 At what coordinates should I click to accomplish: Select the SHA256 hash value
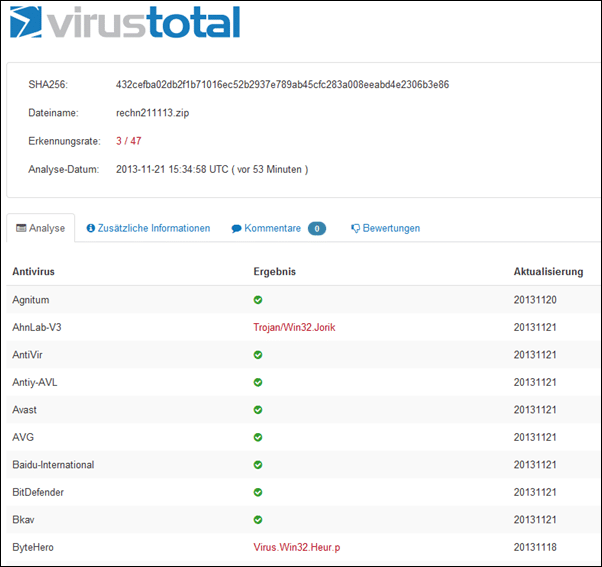pos(282,84)
